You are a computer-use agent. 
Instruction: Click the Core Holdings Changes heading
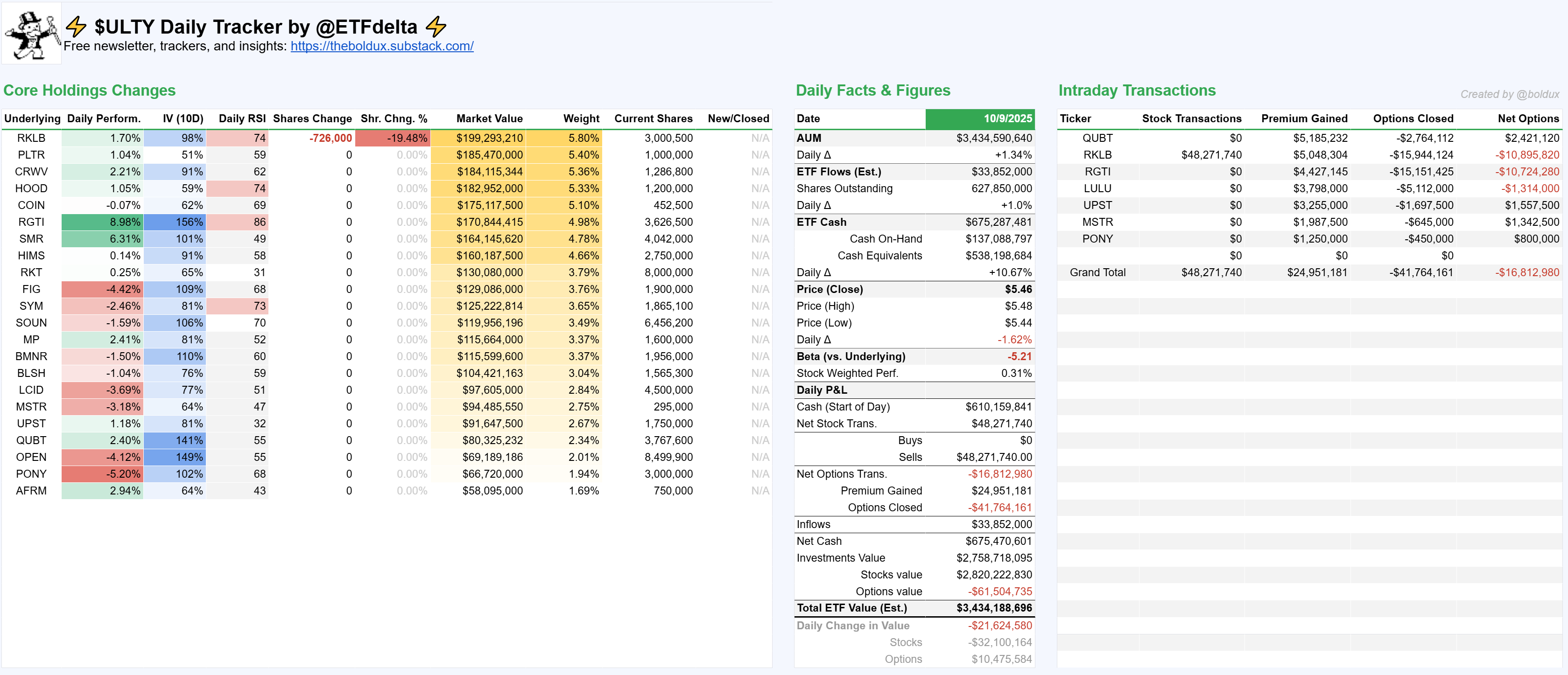pyautogui.click(x=90, y=90)
